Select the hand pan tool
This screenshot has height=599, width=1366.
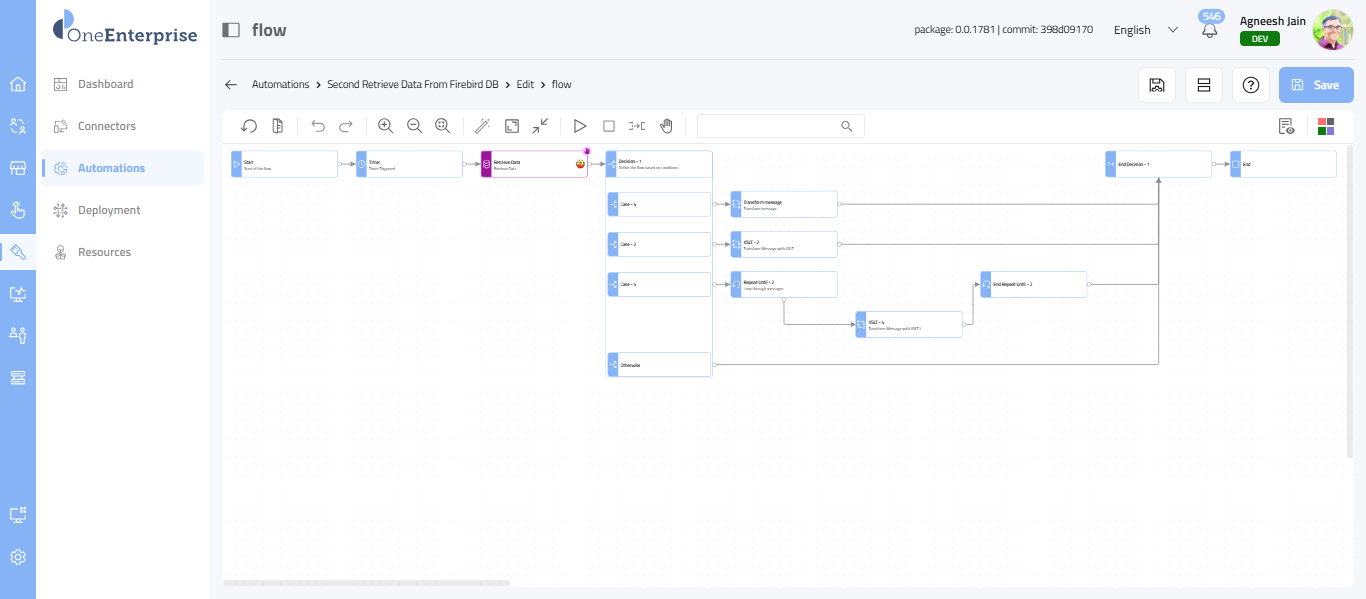[666, 126]
